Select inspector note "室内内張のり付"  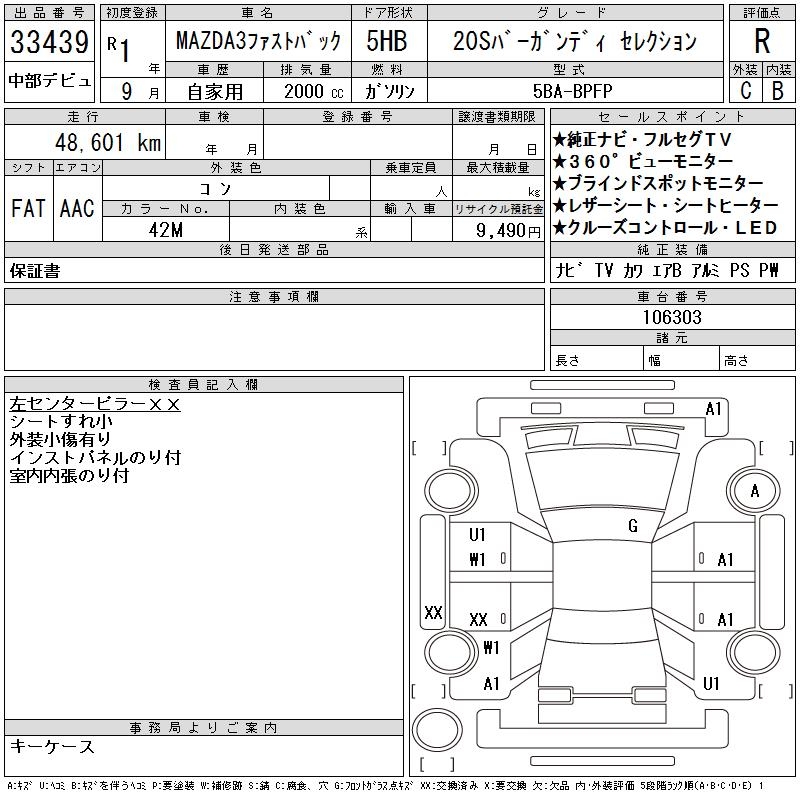[x=69, y=476]
